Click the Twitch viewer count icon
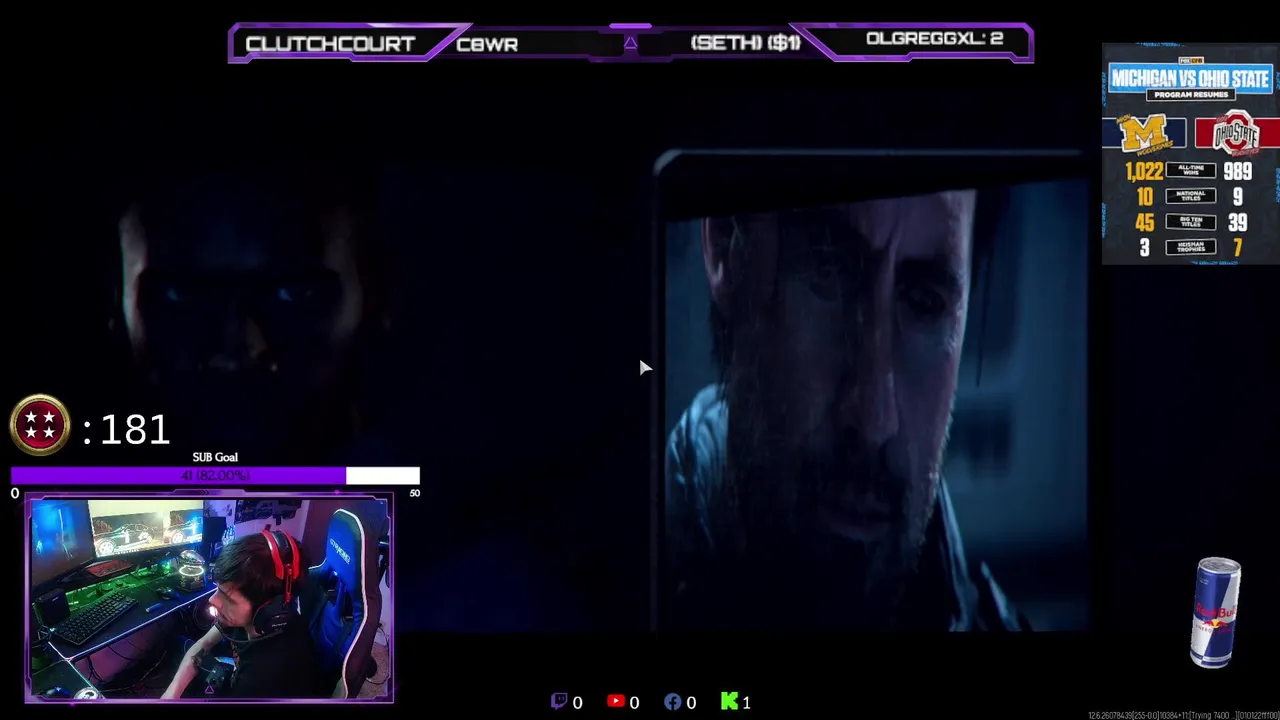 559,702
